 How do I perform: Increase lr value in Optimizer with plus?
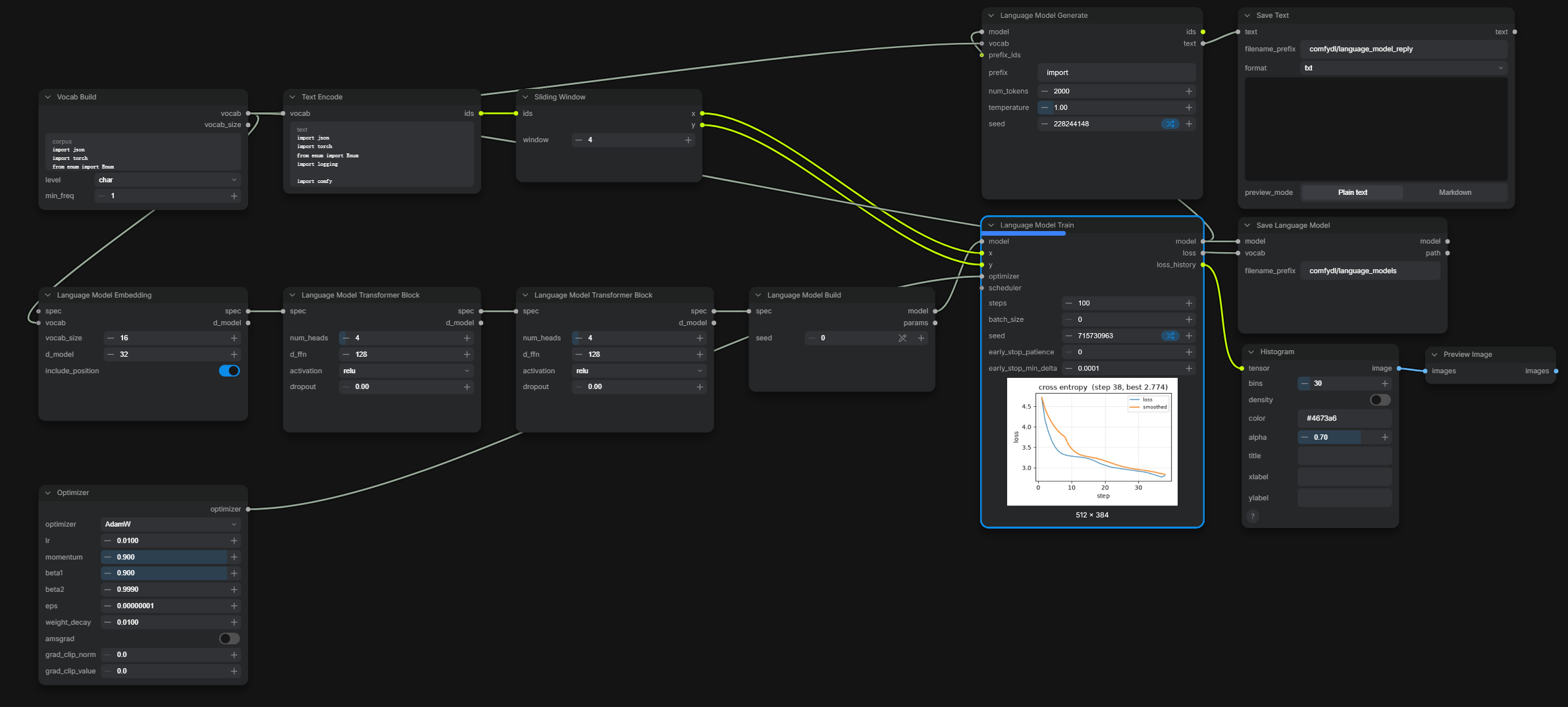click(234, 540)
